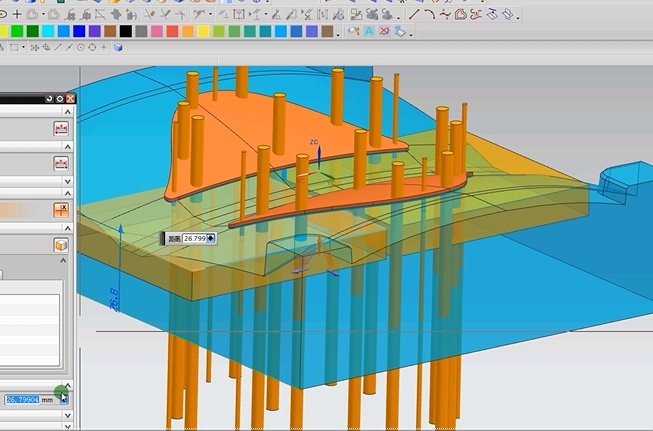Toggle the quadrant point snap icon
The width and height of the screenshot is (653, 431).
92,47
